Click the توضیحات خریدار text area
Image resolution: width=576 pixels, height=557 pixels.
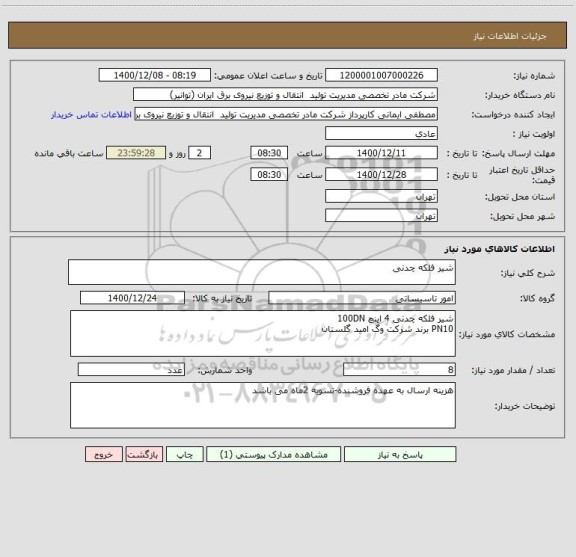[x=263, y=405]
